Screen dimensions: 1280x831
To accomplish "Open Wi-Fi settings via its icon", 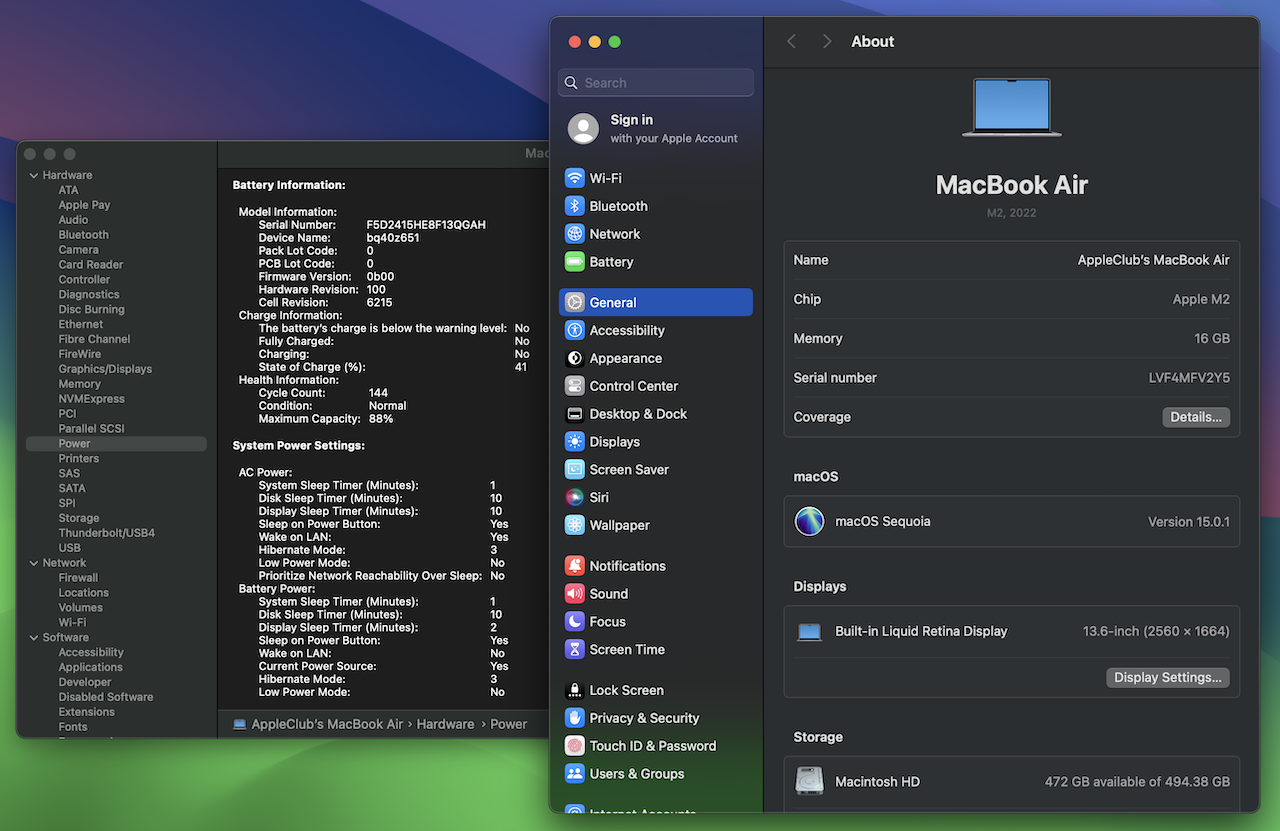I will click(574, 178).
